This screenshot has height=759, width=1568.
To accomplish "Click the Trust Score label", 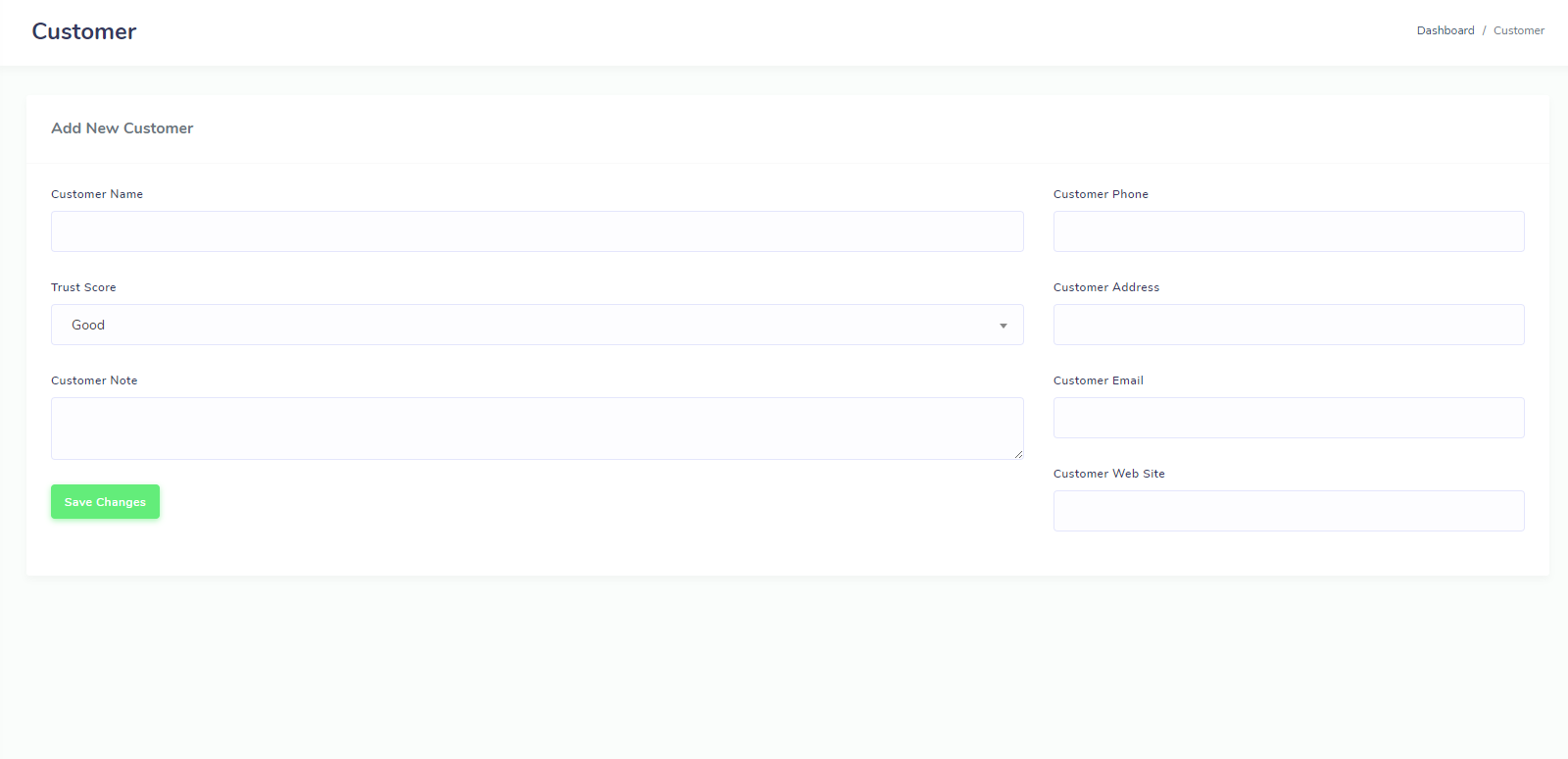I will tap(83, 287).
